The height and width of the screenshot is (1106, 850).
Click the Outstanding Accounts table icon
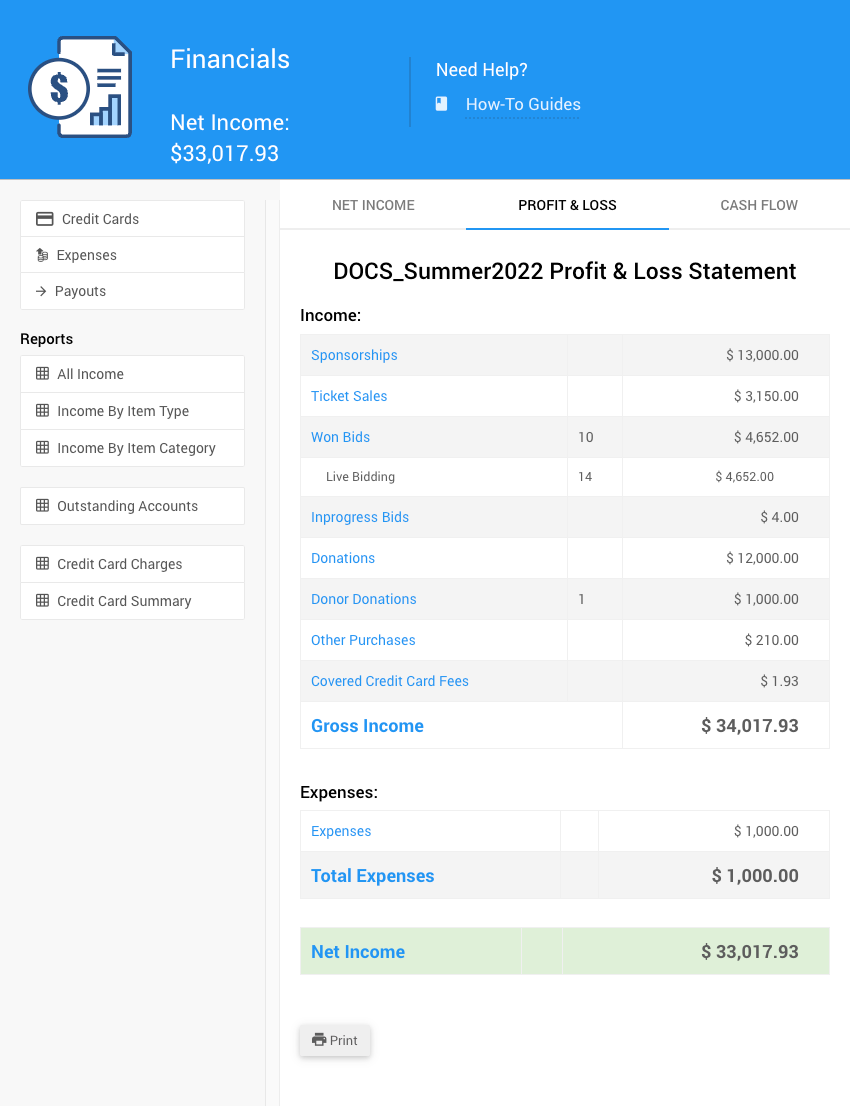tap(42, 506)
